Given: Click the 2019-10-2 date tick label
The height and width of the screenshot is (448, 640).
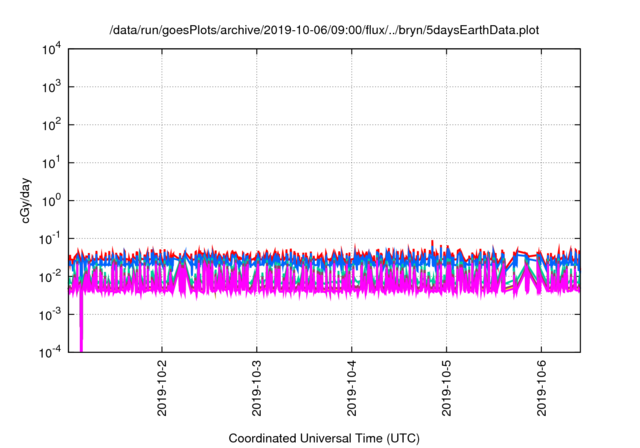Looking at the screenshot, I should click(162, 388).
